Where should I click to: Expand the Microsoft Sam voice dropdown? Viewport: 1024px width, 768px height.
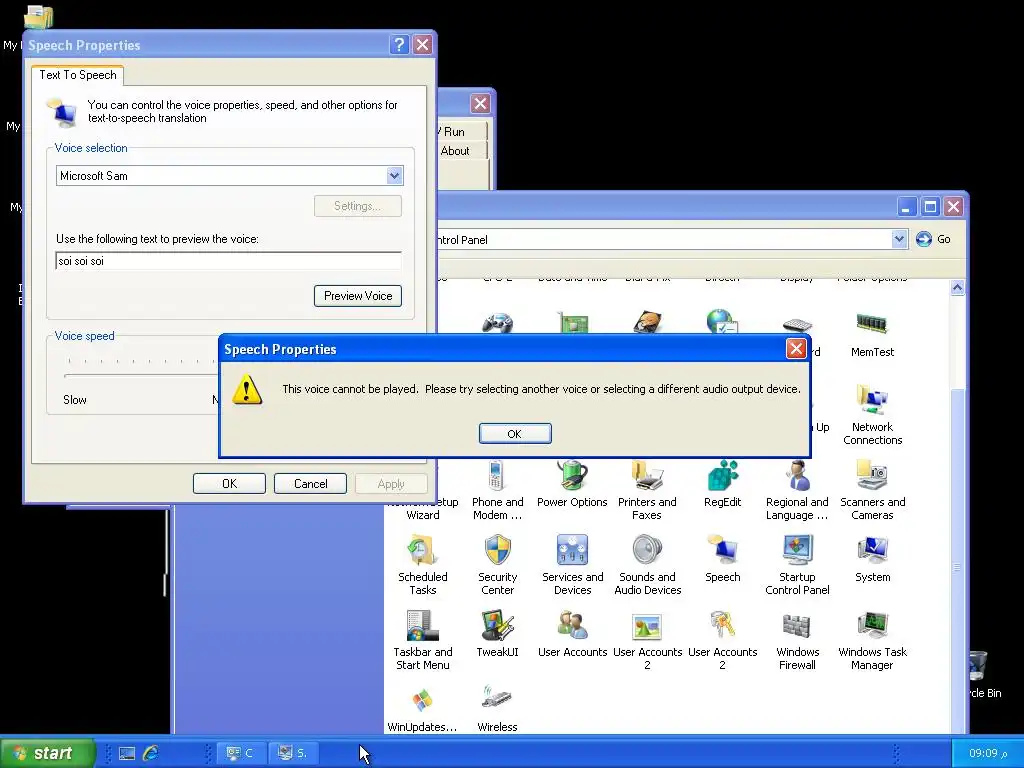(394, 175)
